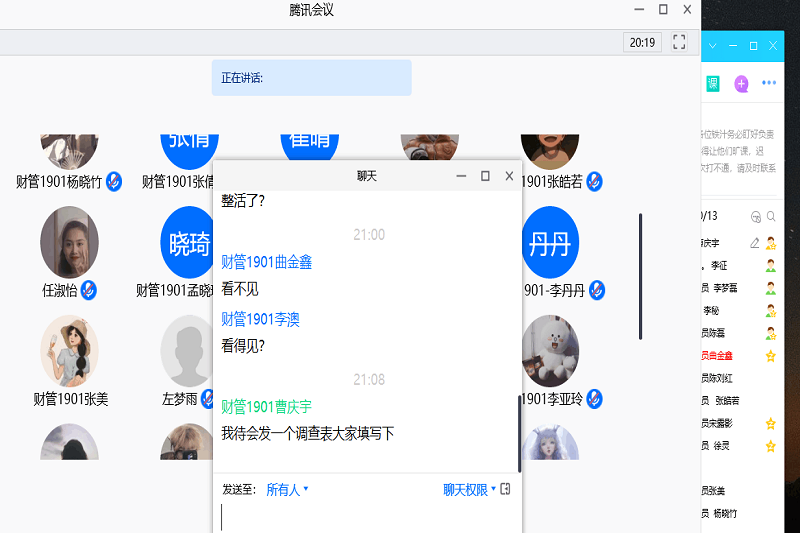Open the green 课 icon in side window
Image resolution: width=800 pixels, height=533 pixels.
tap(713, 83)
